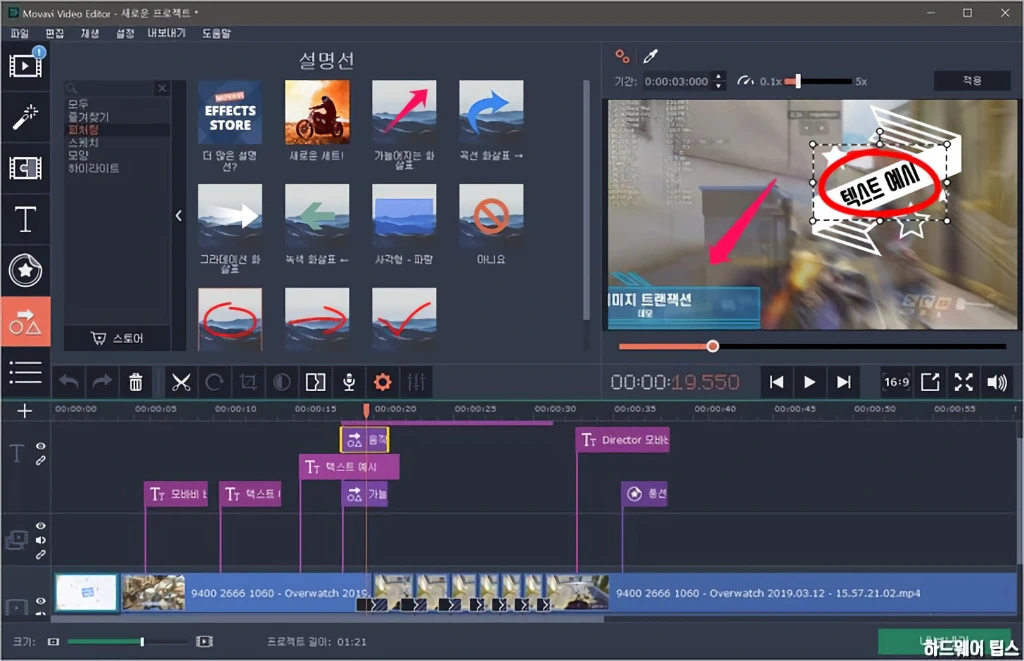Open the transition wizard button
The height and width of the screenshot is (661, 1024).
point(315,382)
